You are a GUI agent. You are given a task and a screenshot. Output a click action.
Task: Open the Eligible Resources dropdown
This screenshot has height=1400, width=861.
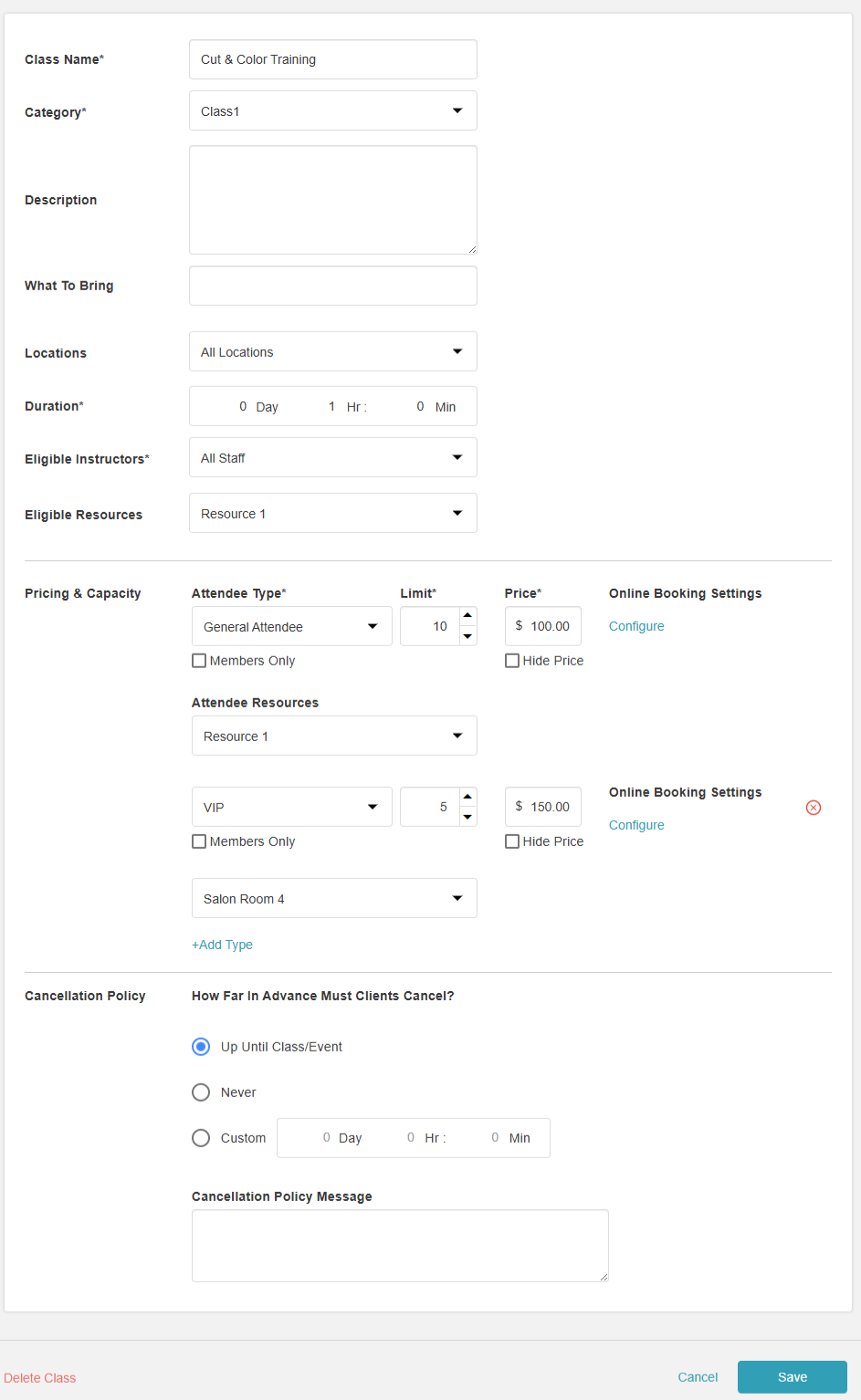tap(333, 513)
